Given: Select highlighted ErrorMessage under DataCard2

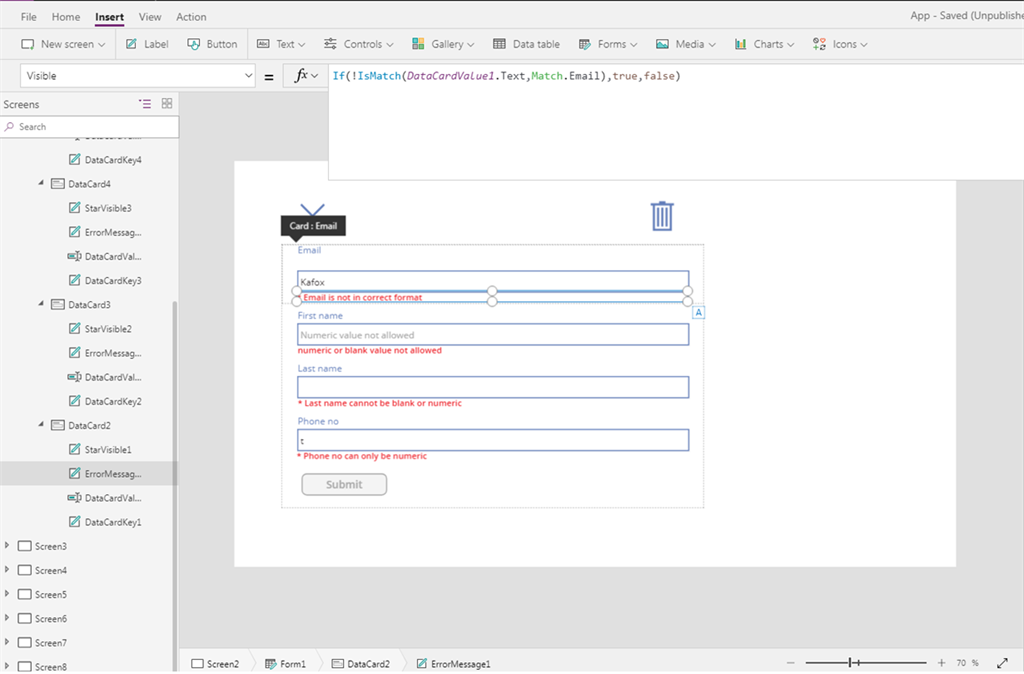Looking at the screenshot, I should [x=89, y=474].
